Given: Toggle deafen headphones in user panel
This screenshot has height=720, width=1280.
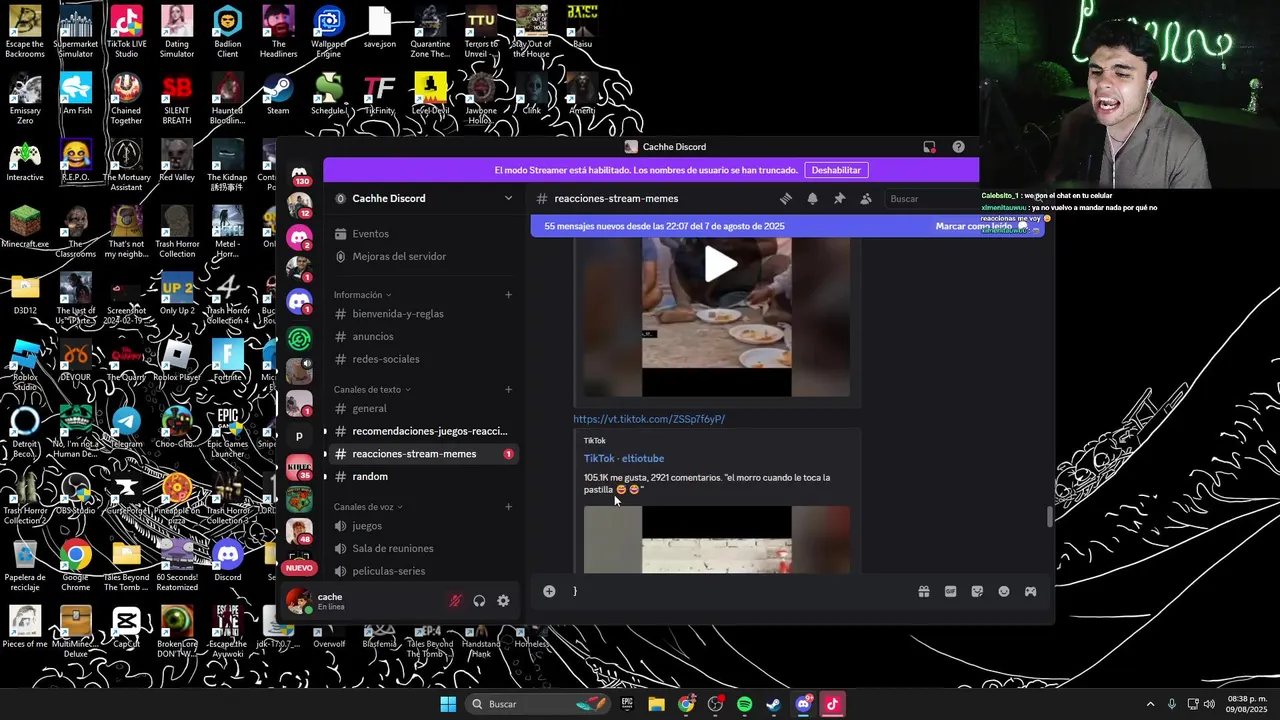Looking at the screenshot, I should pos(479,601).
